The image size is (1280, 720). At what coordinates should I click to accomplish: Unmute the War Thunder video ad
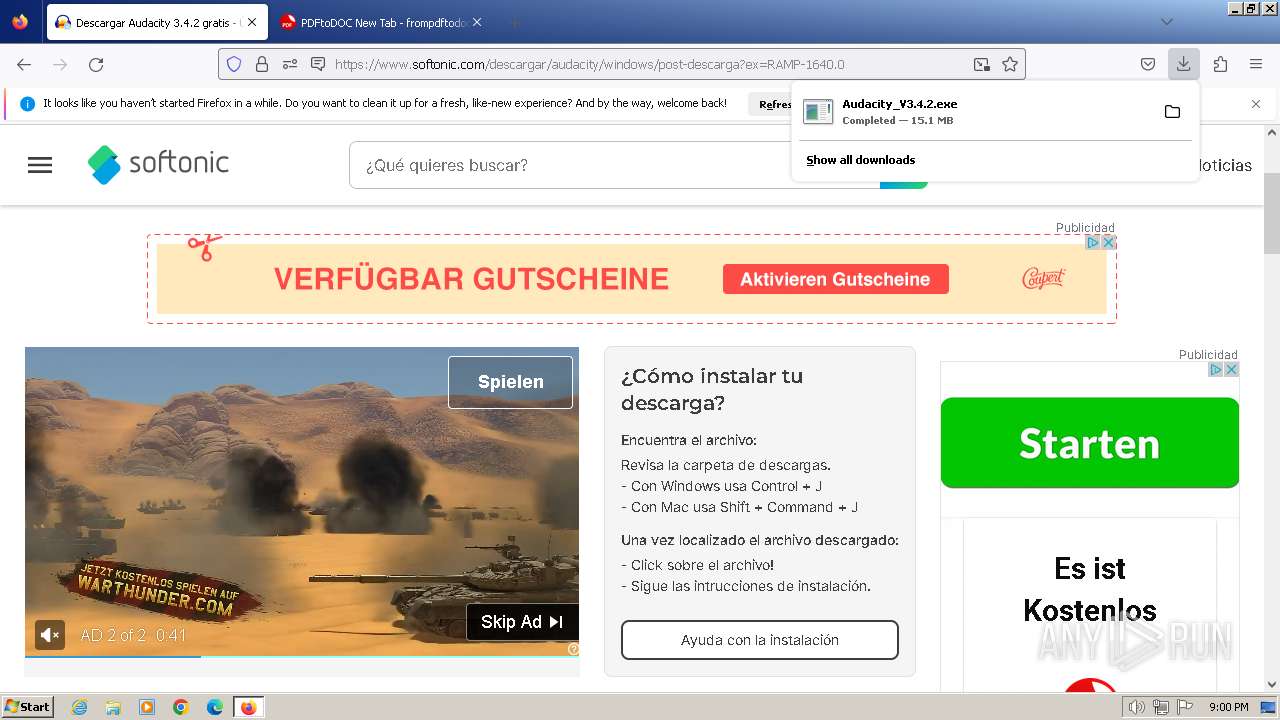(x=50, y=634)
